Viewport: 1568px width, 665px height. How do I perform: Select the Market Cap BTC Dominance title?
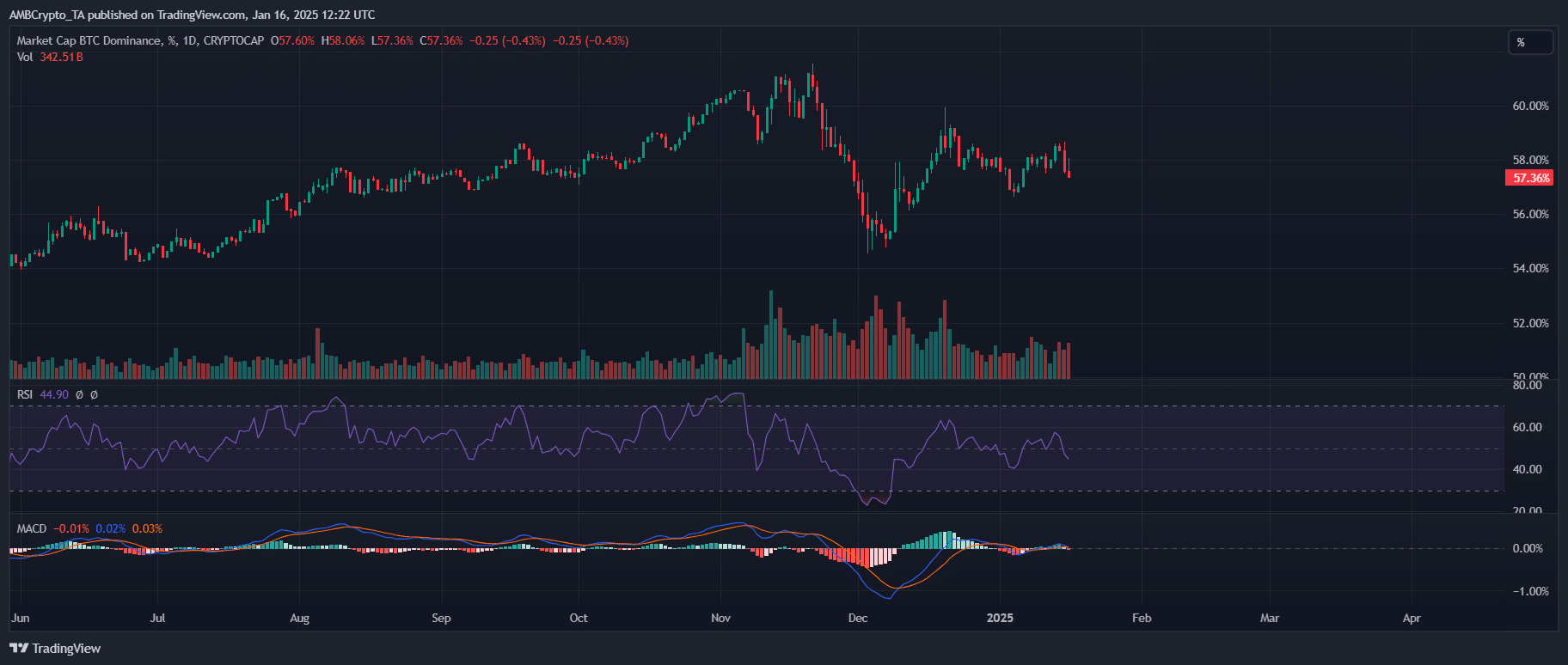(89, 40)
